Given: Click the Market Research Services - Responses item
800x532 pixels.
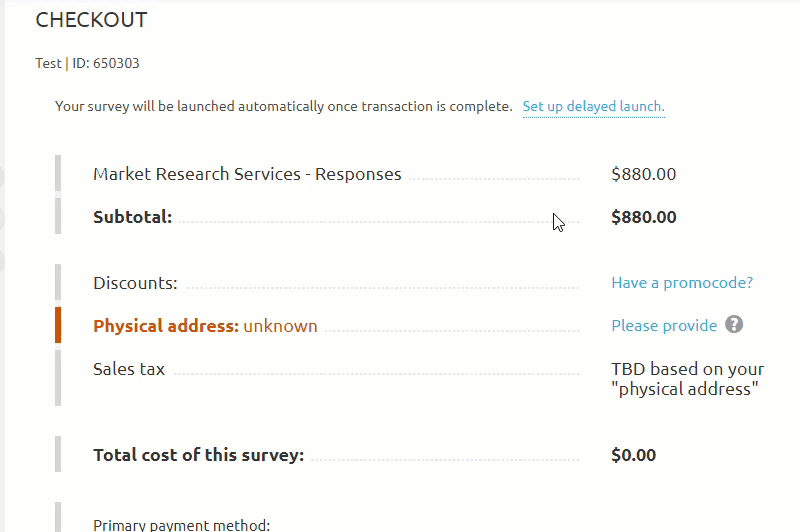Looking at the screenshot, I should 247,174.
